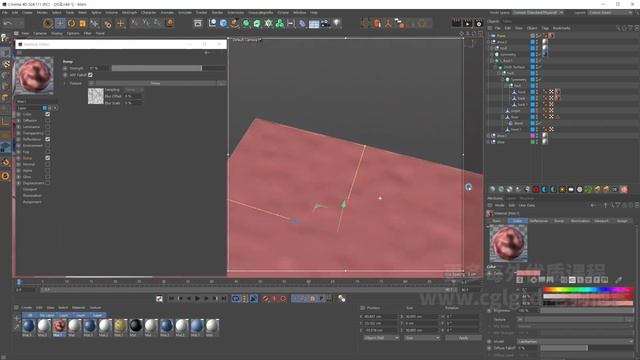
Task: Select the Move tool in toolbar
Action: pos(60,23)
